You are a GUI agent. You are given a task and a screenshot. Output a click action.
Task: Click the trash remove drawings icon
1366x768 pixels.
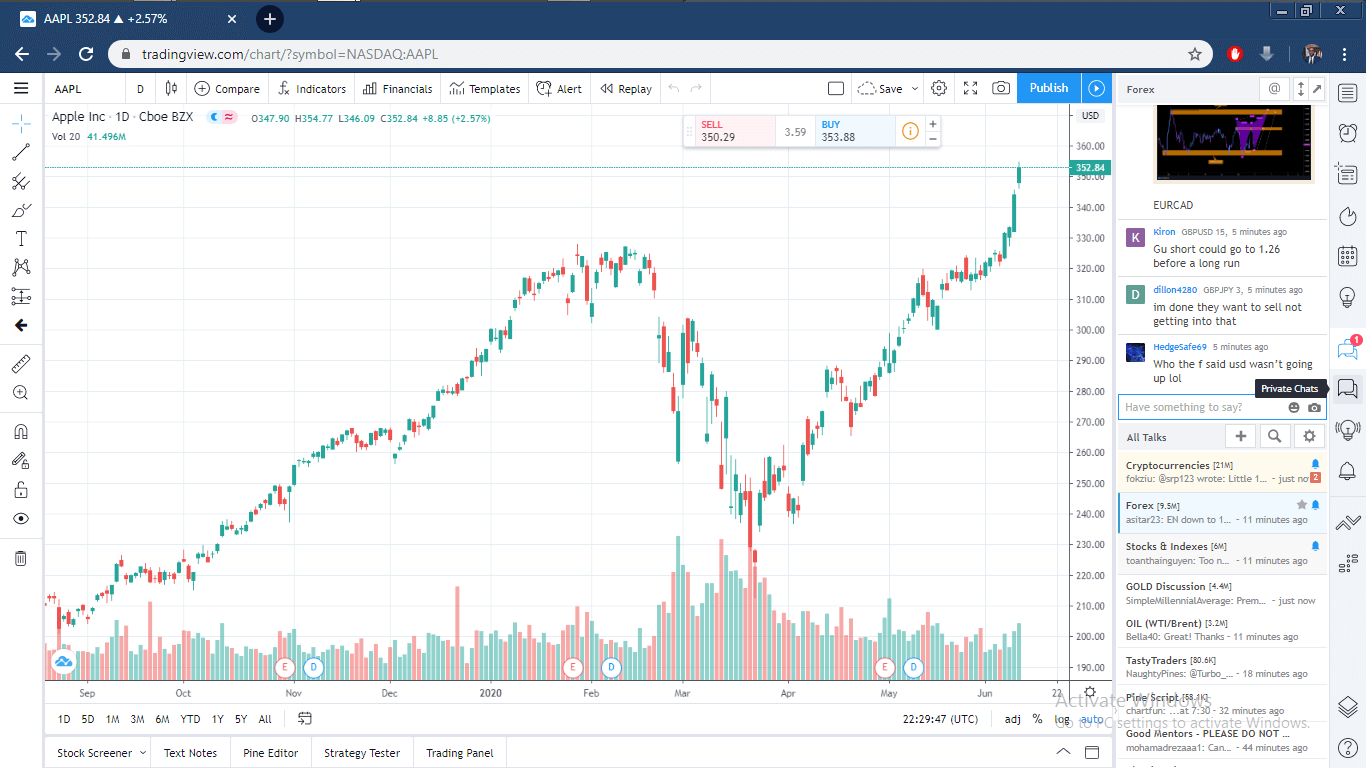21,558
